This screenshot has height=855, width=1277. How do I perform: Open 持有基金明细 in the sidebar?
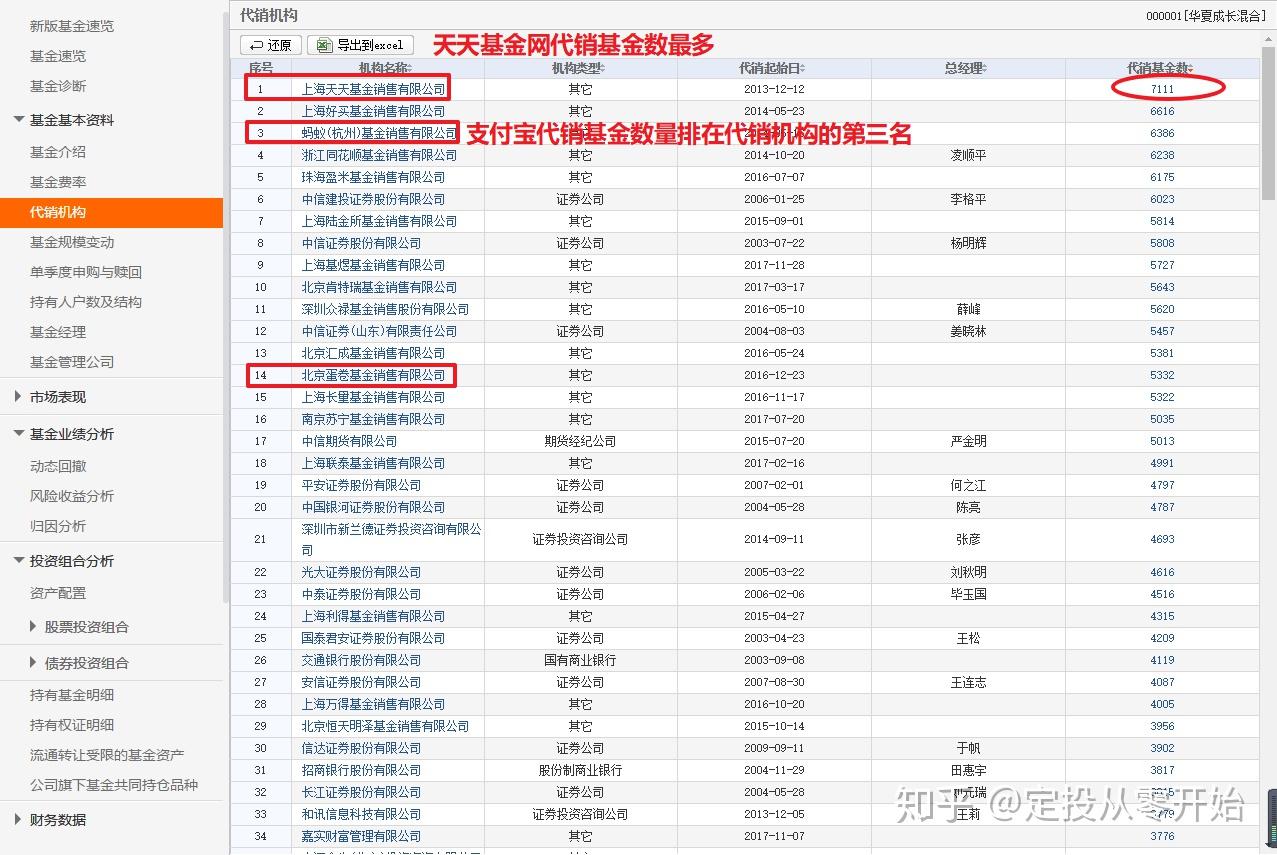point(72,695)
